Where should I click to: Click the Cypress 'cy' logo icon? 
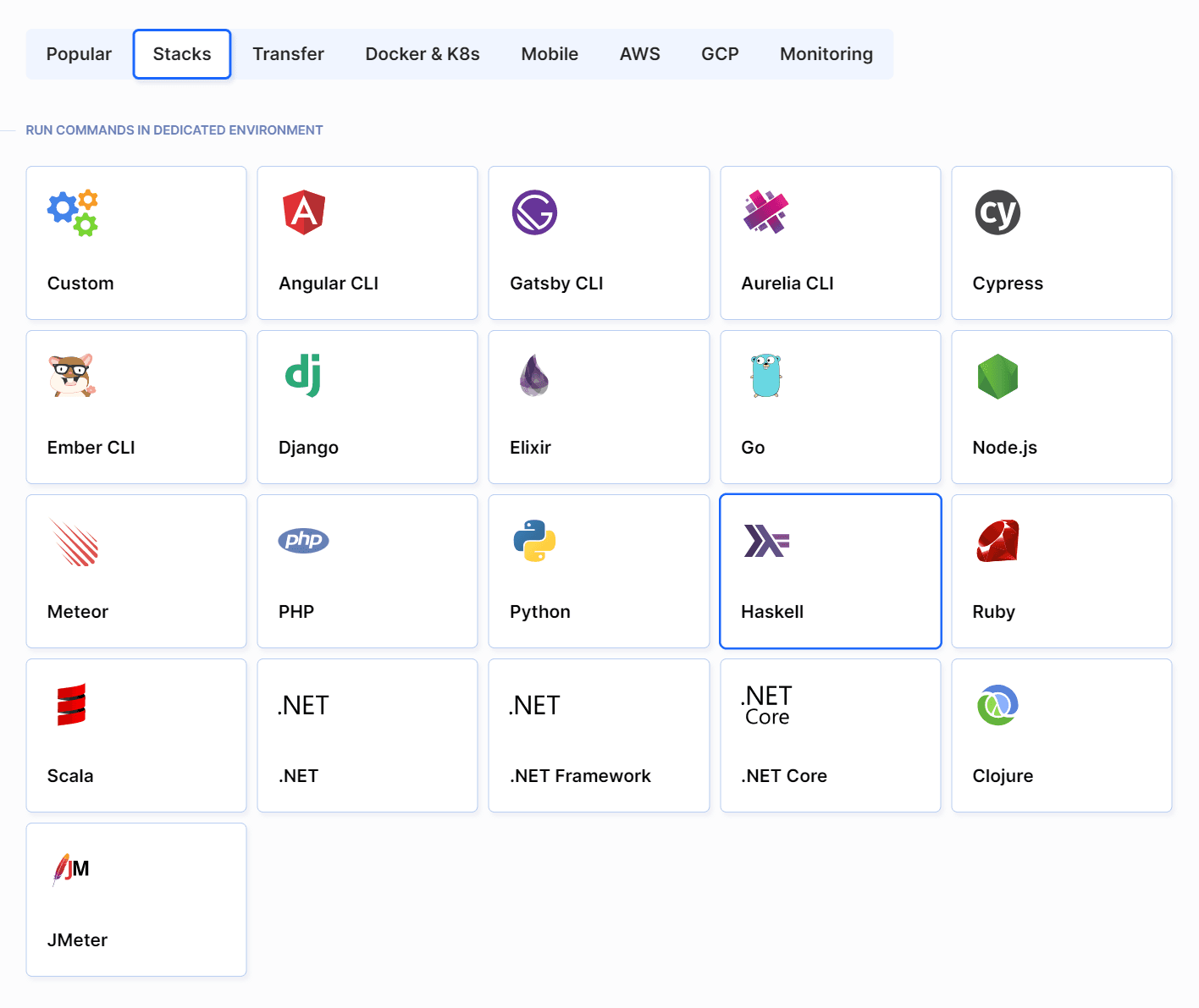point(997,212)
